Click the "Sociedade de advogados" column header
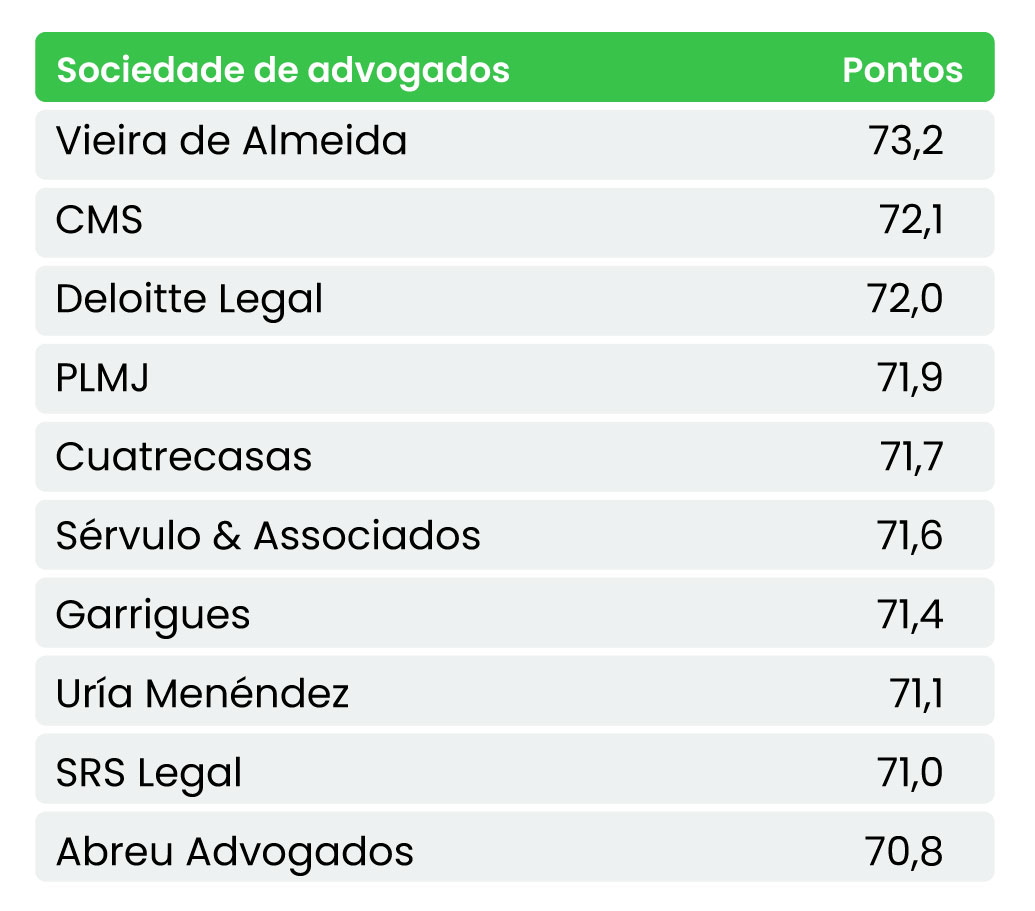Viewport: 1035px width, 911px height. tap(283, 70)
